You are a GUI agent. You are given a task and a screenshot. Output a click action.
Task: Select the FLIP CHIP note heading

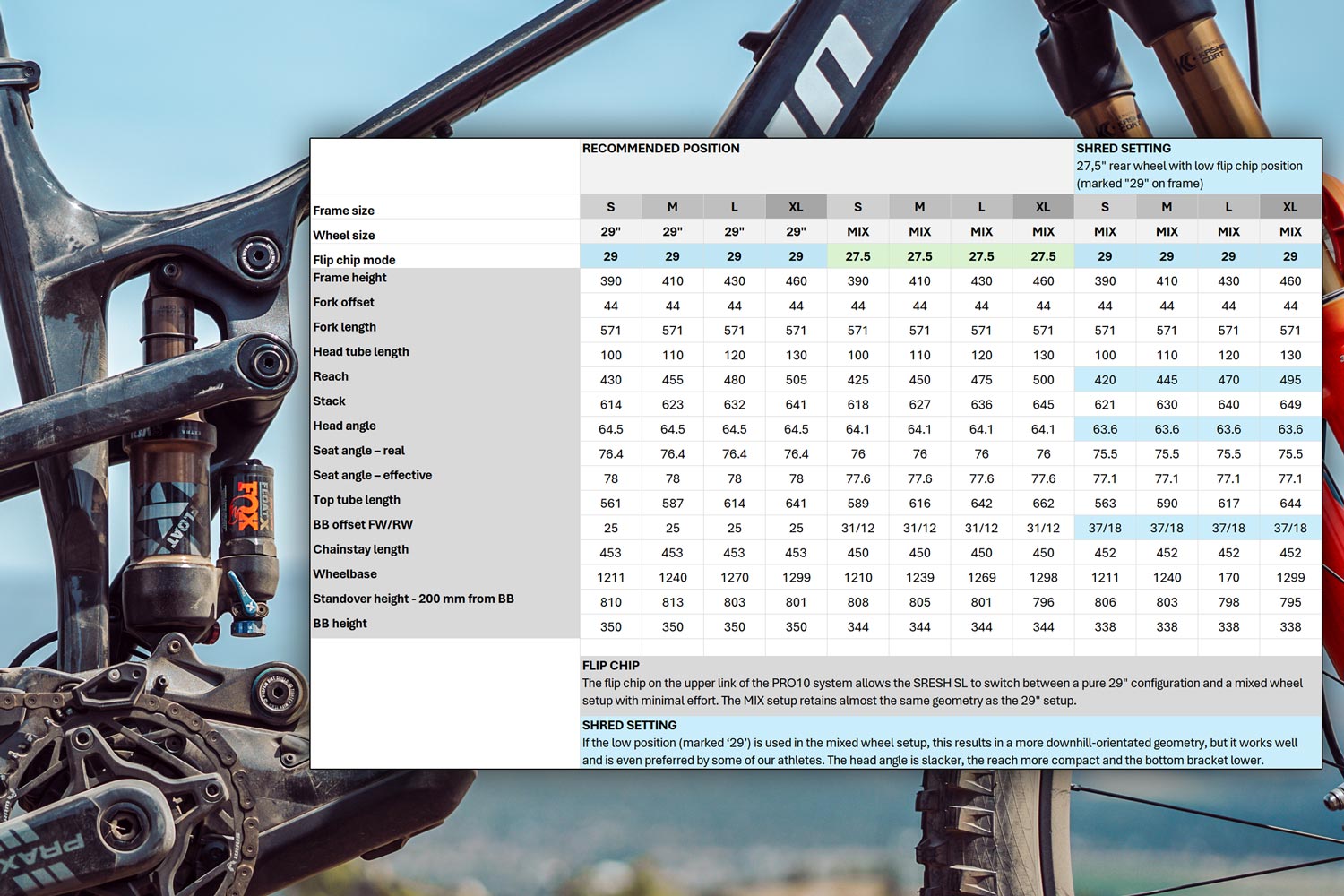coord(611,666)
